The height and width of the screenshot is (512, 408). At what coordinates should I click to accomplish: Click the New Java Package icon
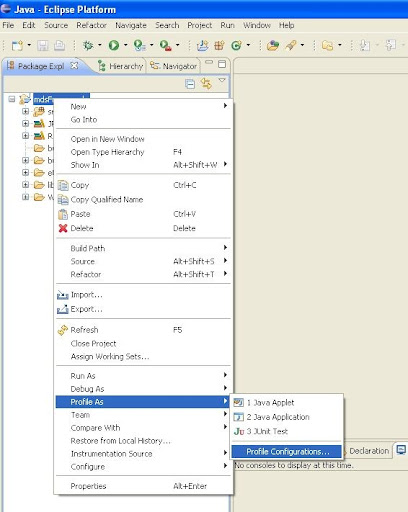219,45
